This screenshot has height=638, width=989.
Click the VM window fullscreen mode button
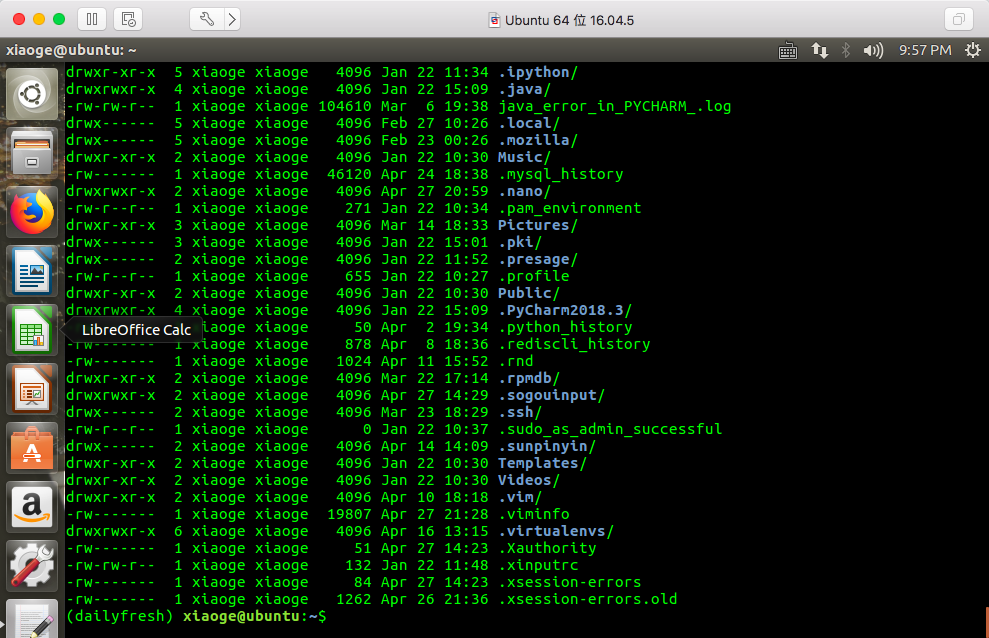[x=959, y=20]
